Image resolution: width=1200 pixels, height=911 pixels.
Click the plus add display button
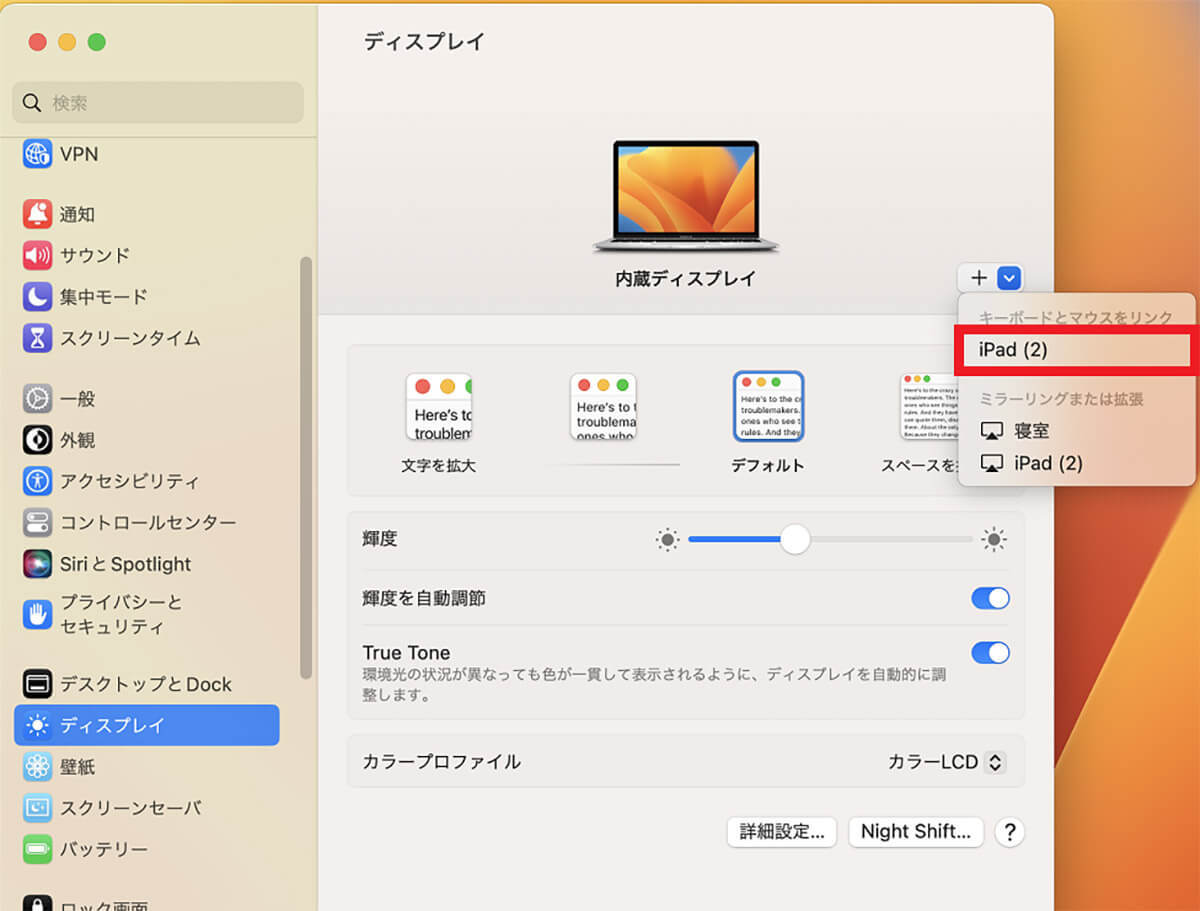click(x=979, y=279)
